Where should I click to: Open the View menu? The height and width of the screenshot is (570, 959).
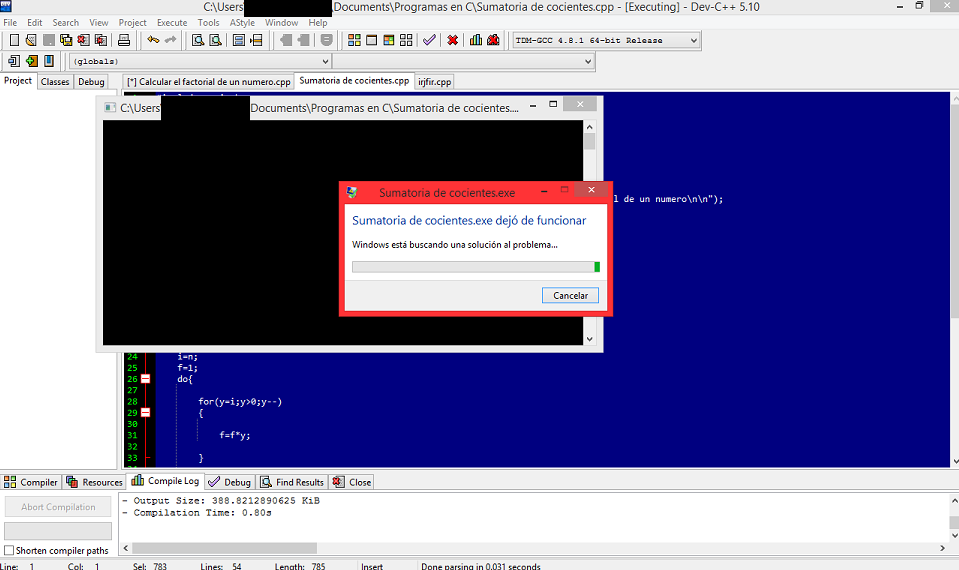coord(98,23)
